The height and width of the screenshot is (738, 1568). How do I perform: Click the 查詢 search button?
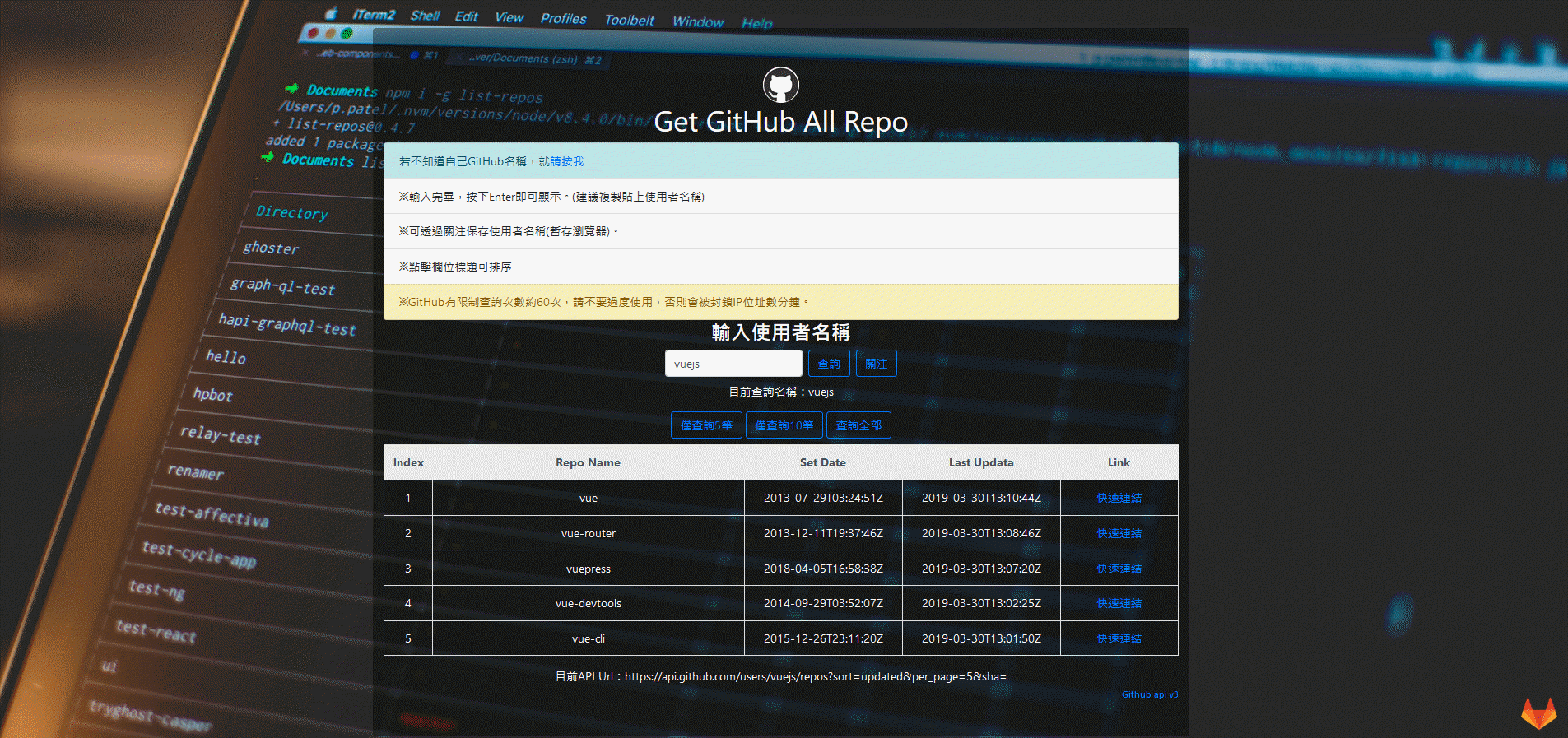click(829, 364)
